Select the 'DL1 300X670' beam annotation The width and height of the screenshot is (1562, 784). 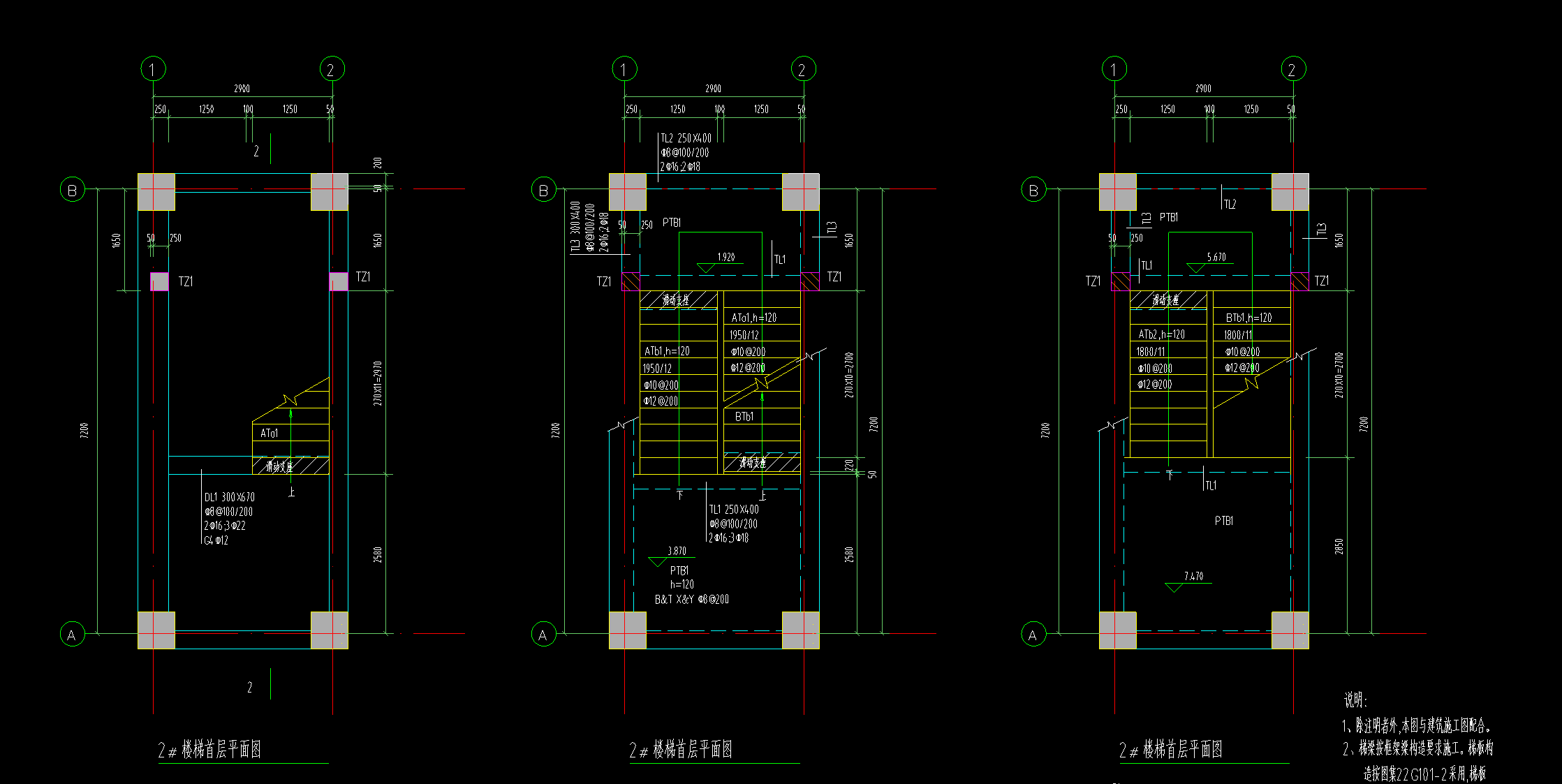[229, 497]
